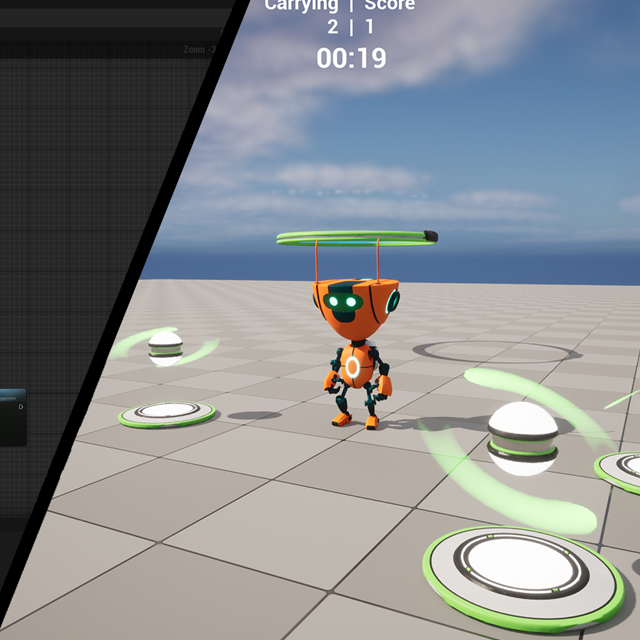640x640 pixels.
Task: Click the black tip of the propeller
Action: click(432, 236)
